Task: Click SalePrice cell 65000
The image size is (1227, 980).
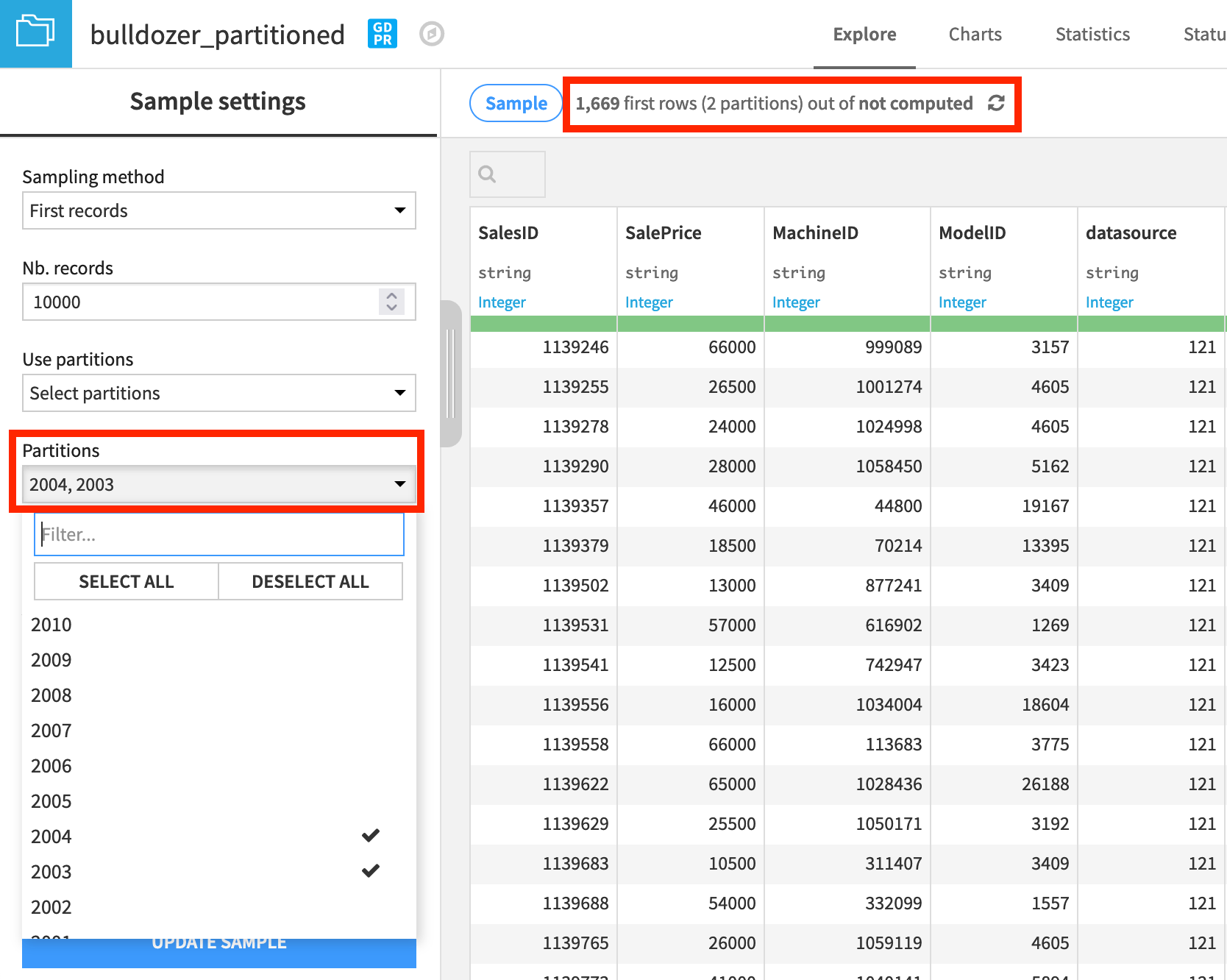Action: point(691,784)
